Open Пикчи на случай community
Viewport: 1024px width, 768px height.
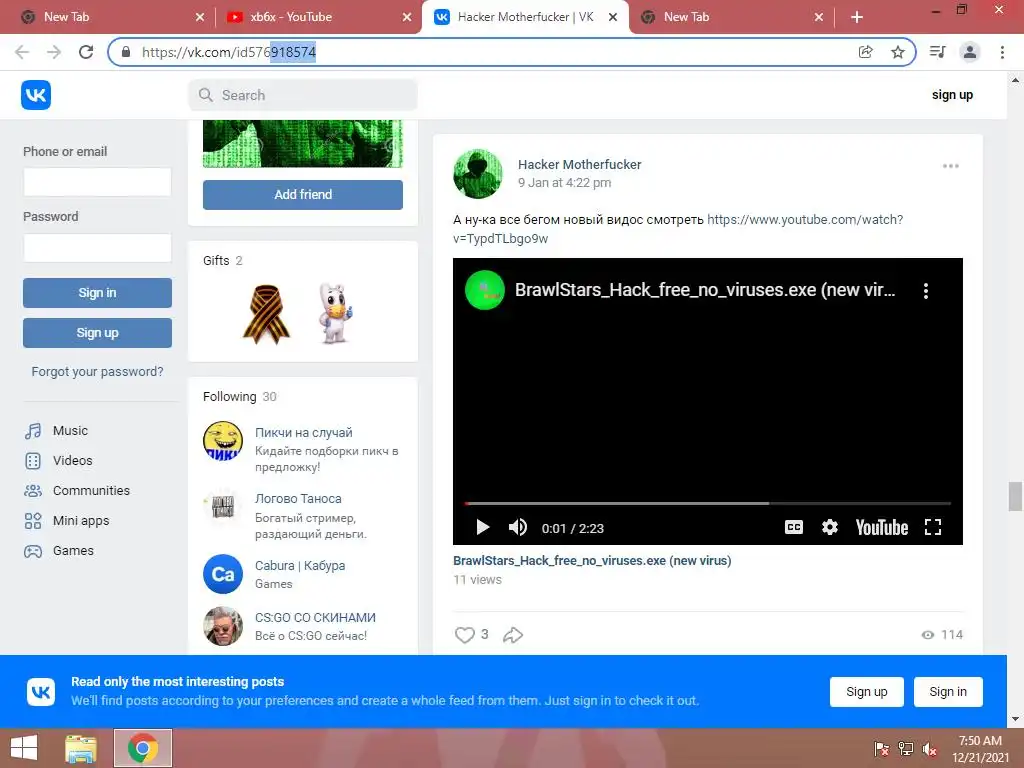pyautogui.click(x=304, y=432)
